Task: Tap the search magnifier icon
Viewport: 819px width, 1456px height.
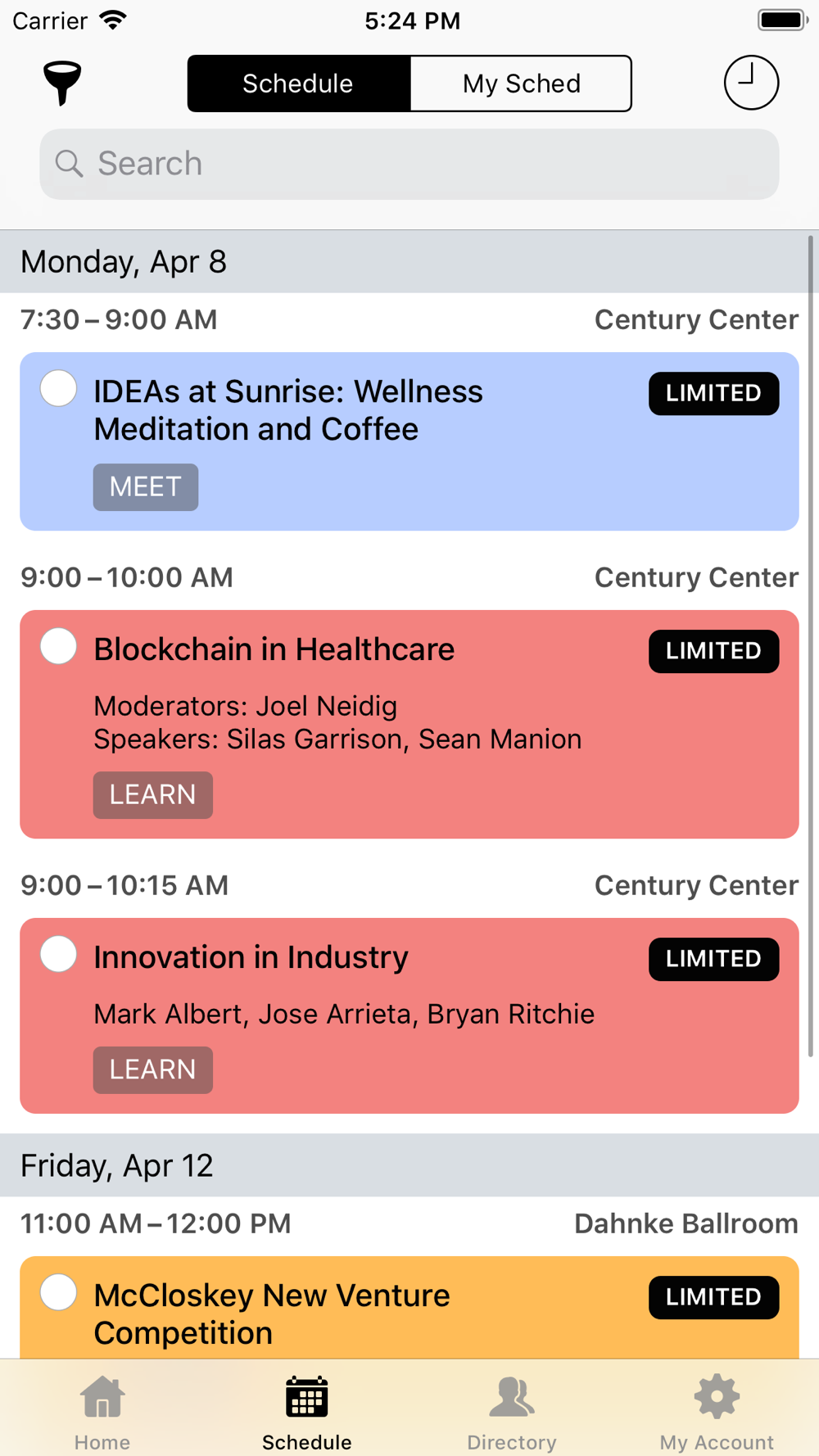Action: (x=69, y=164)
